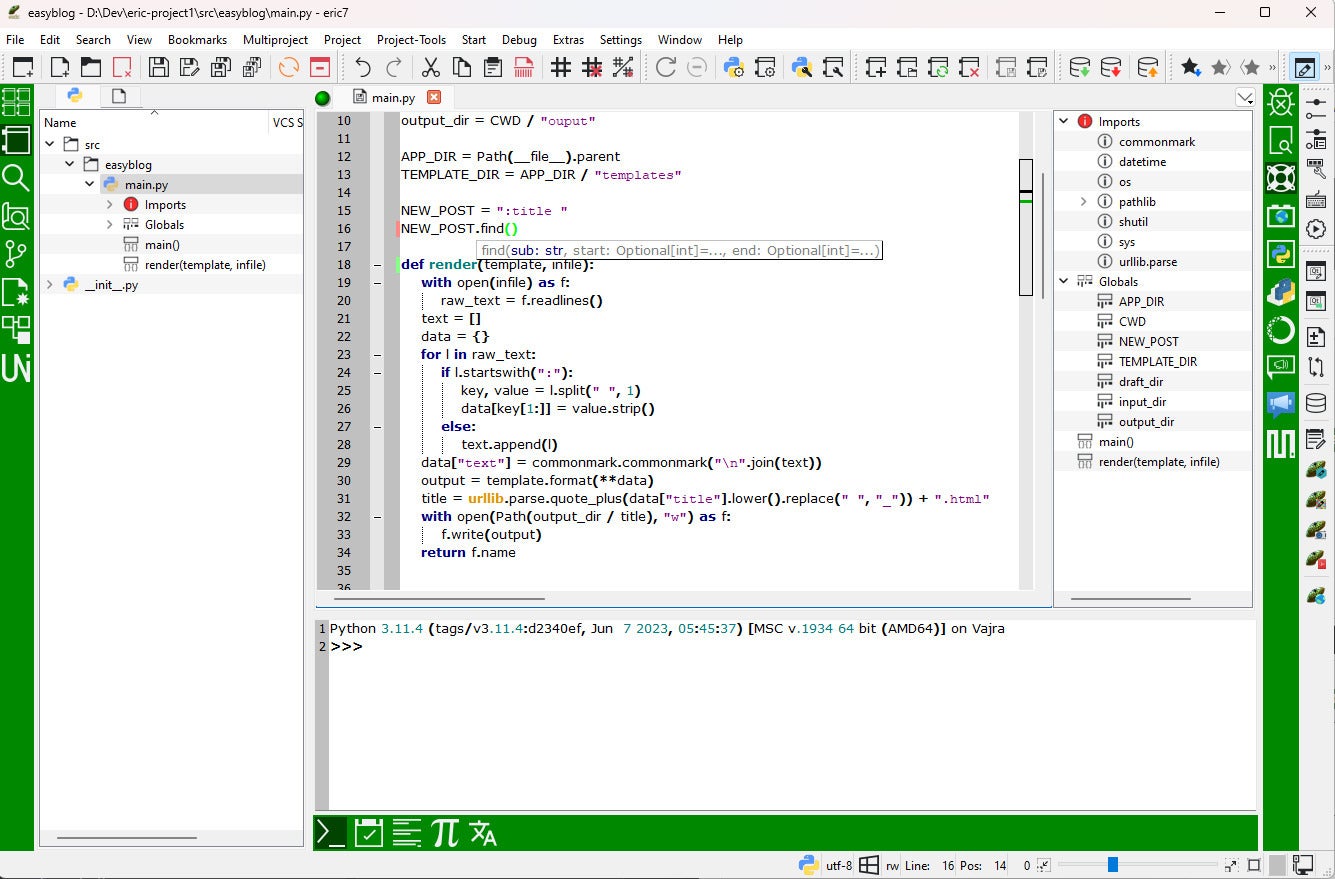Collapse the src folder in project tree

tap(50, 144)
